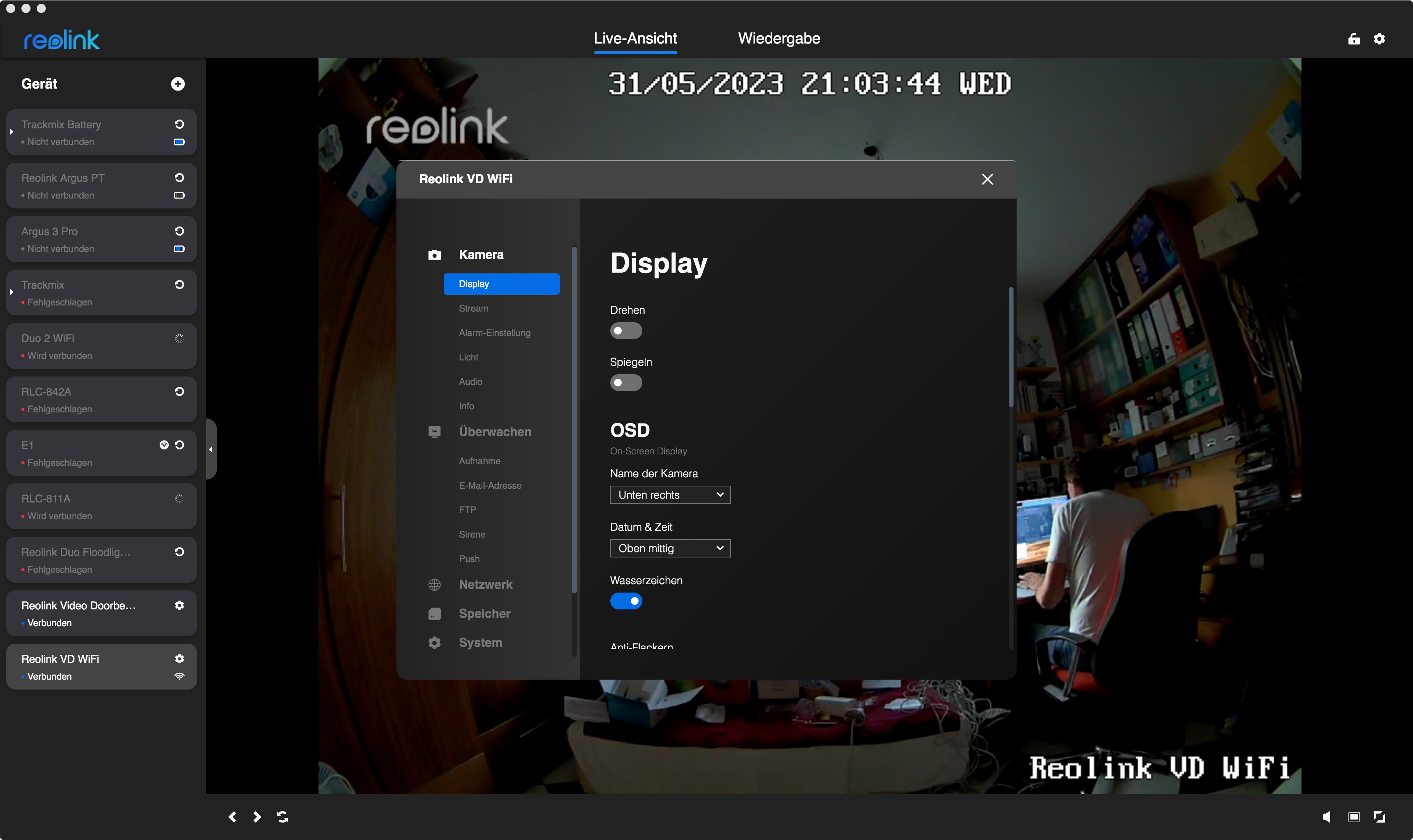Viewport: 1413px width, 840px height.
Task: Open settings gear for Reolink VD WiFi
Action: coord(179,658)
